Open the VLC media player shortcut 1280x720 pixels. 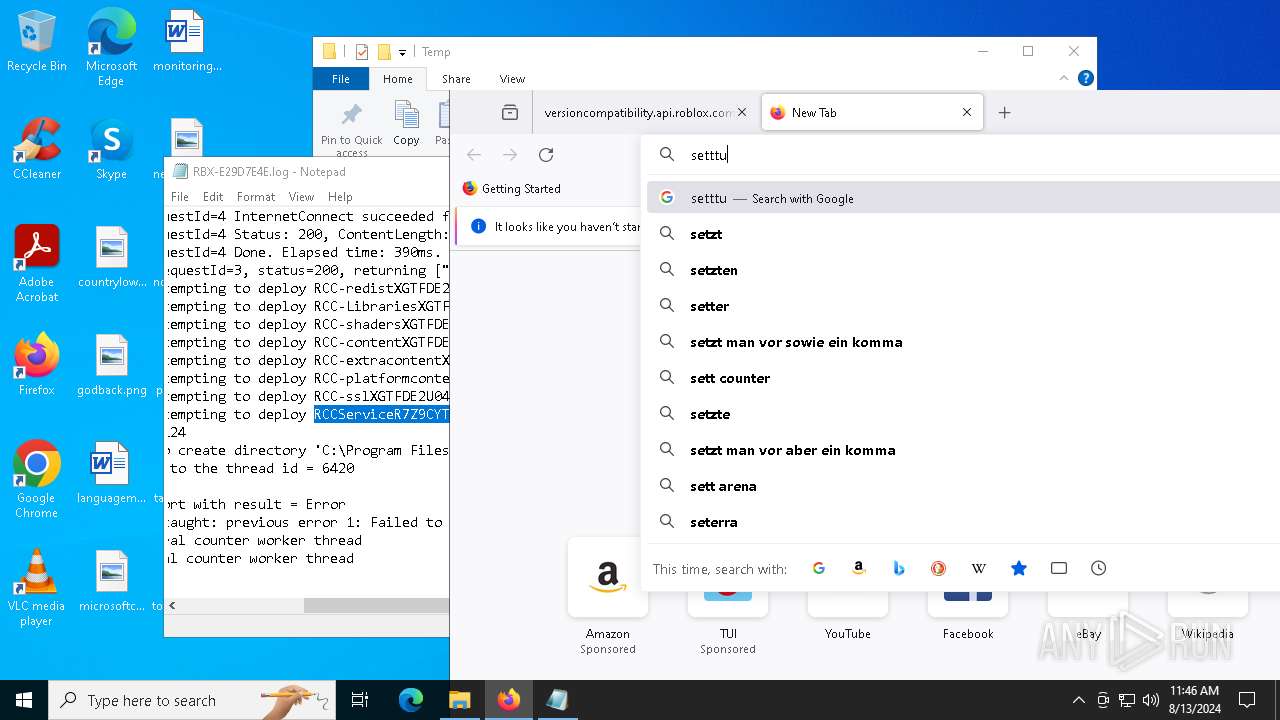(x=37, y=587)
